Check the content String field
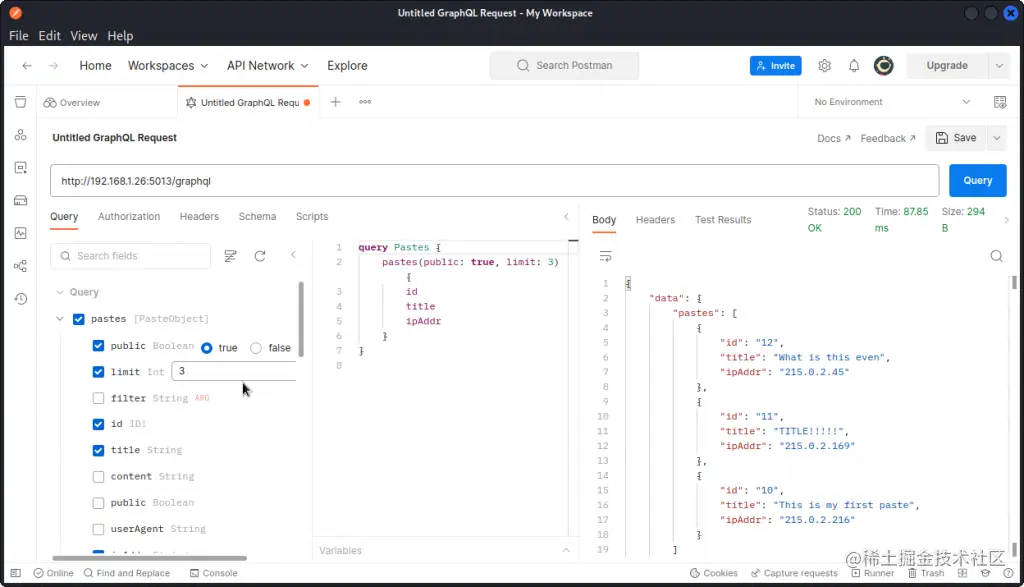1024x587 pixels. [x=98, y=476]
